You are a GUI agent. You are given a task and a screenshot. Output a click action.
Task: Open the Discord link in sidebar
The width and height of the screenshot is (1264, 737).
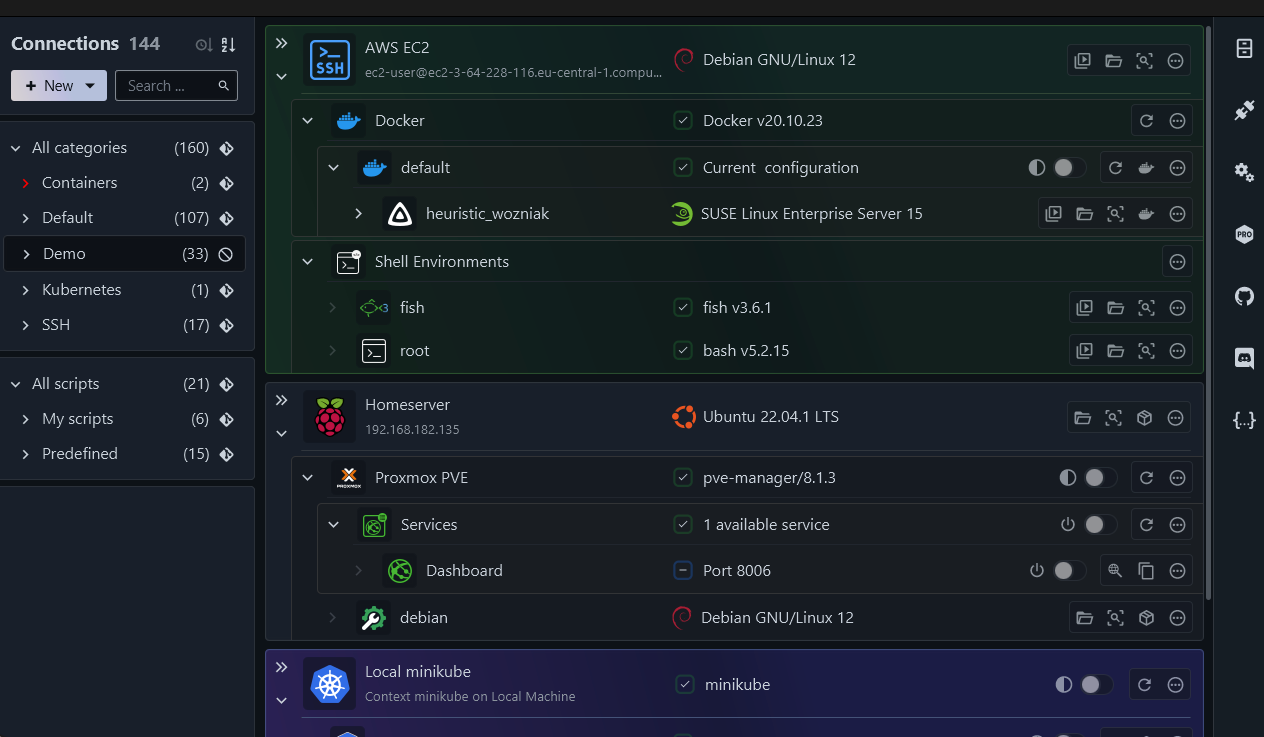tap(1244, 358)
